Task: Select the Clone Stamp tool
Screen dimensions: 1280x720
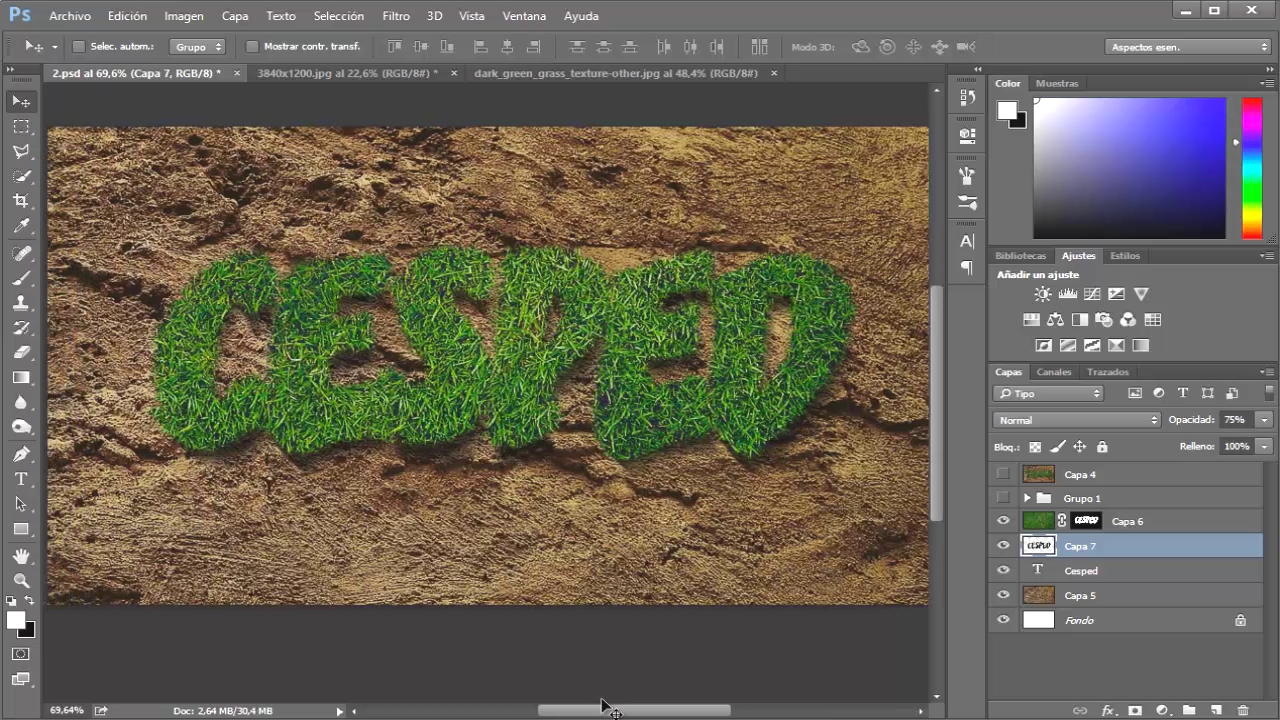Action: tap(21, 303)
